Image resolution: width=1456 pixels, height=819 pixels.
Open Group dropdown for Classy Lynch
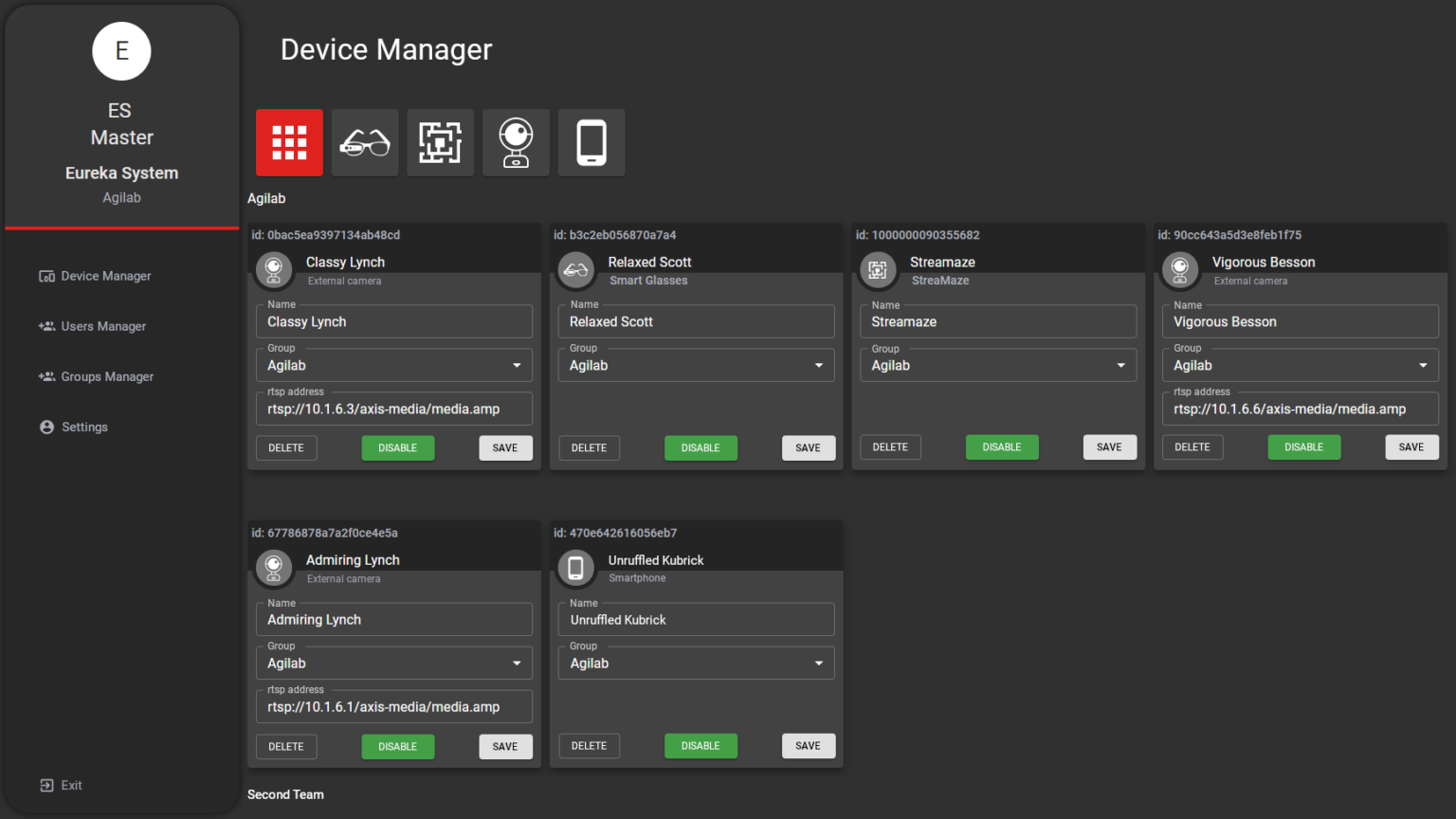[x=394, y=365]
